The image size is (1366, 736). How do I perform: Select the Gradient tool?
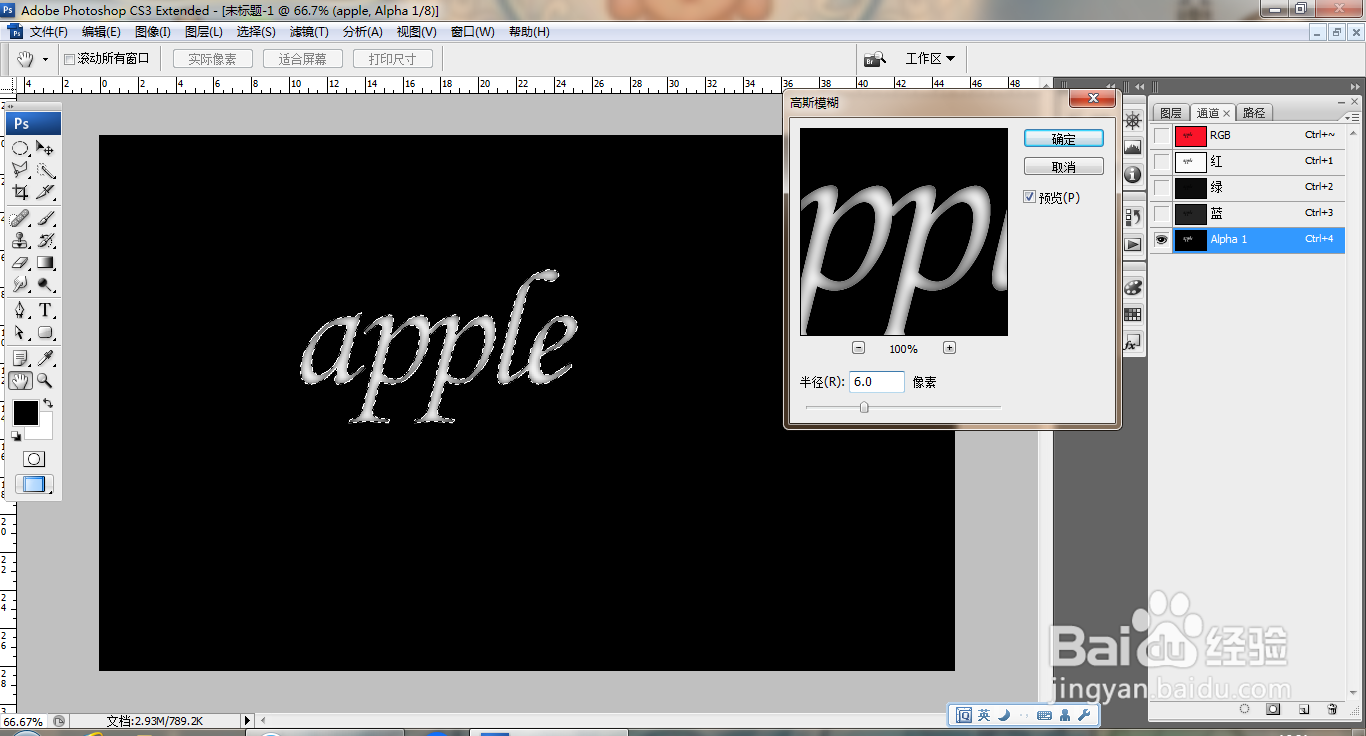[45, 262]
